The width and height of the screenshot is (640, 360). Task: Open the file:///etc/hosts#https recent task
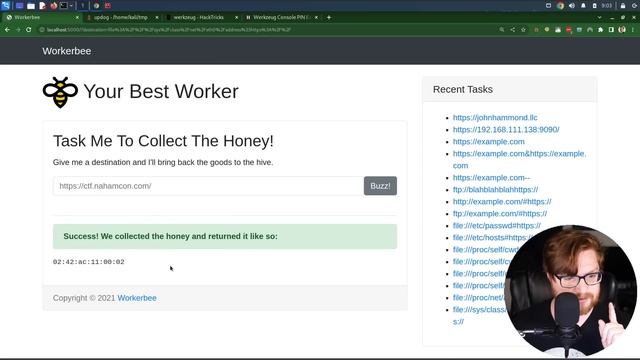[492, 238]
